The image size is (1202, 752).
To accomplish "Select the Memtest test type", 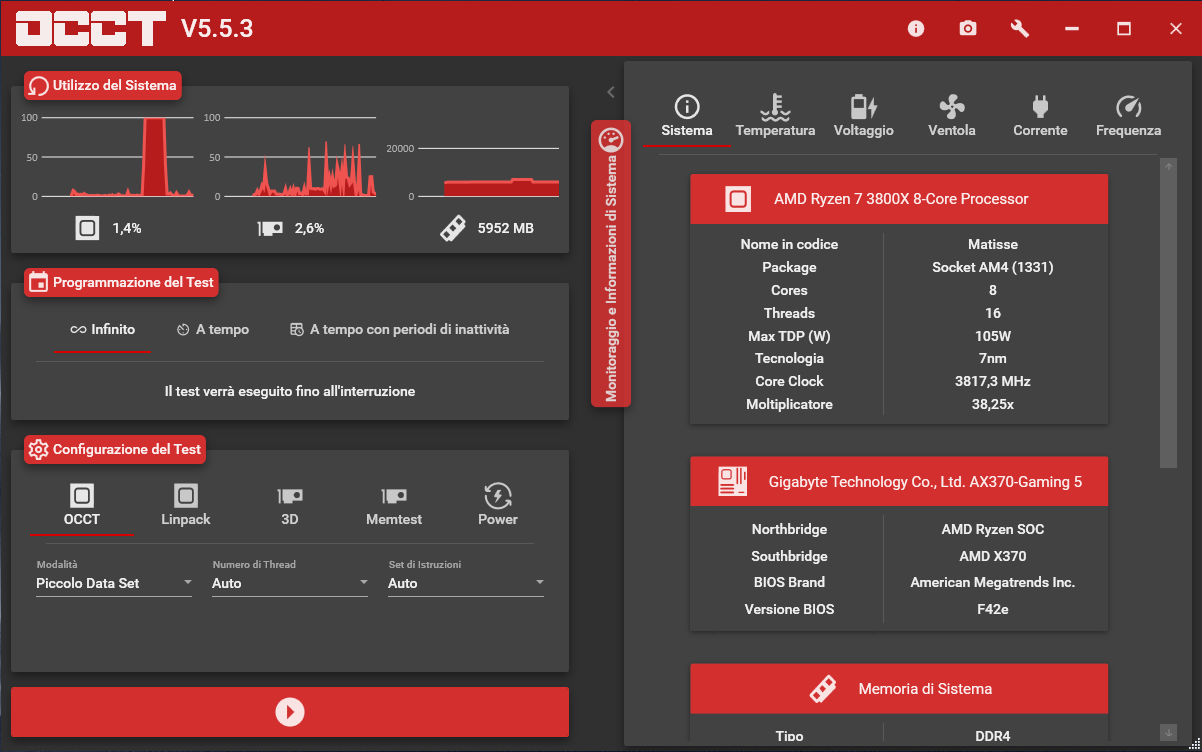I will point(394,506).
